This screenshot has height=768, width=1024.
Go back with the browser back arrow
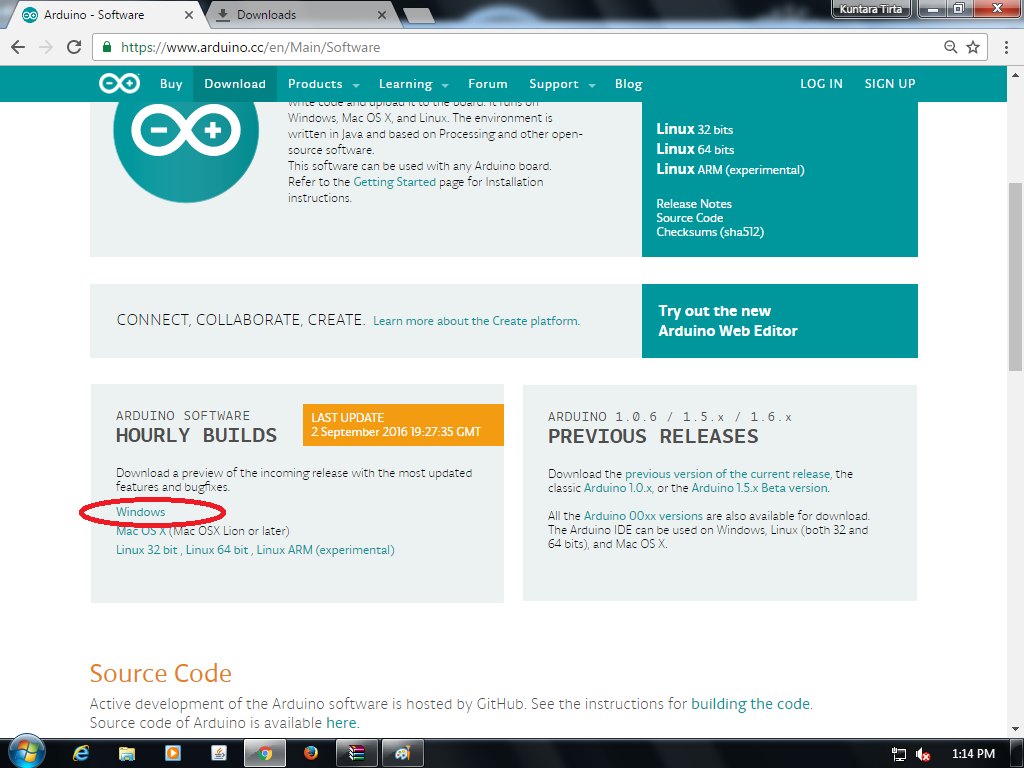pos(18,47)
